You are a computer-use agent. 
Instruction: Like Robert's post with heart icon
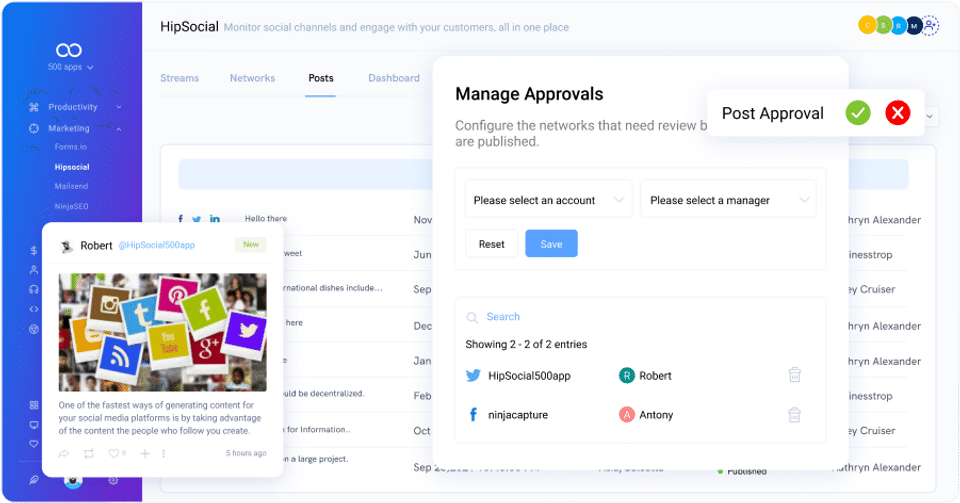tap(113, 453)
